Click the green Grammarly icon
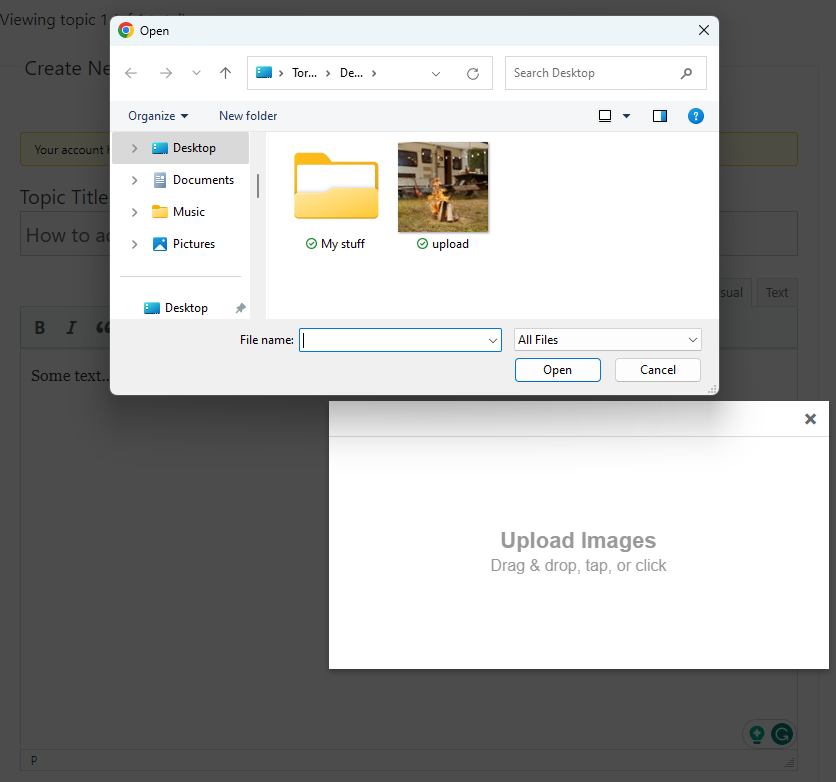The height and width of the screenshot is (782, 836). tap(782, 734)
